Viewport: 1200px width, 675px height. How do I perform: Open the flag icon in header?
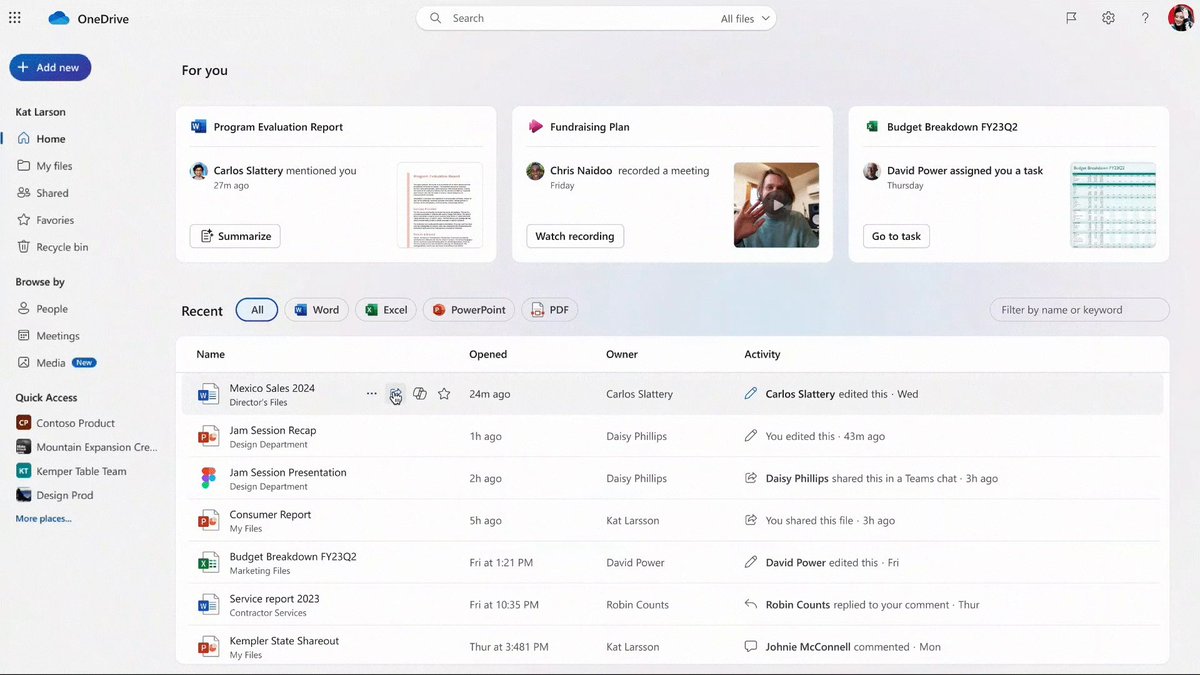1071,18
